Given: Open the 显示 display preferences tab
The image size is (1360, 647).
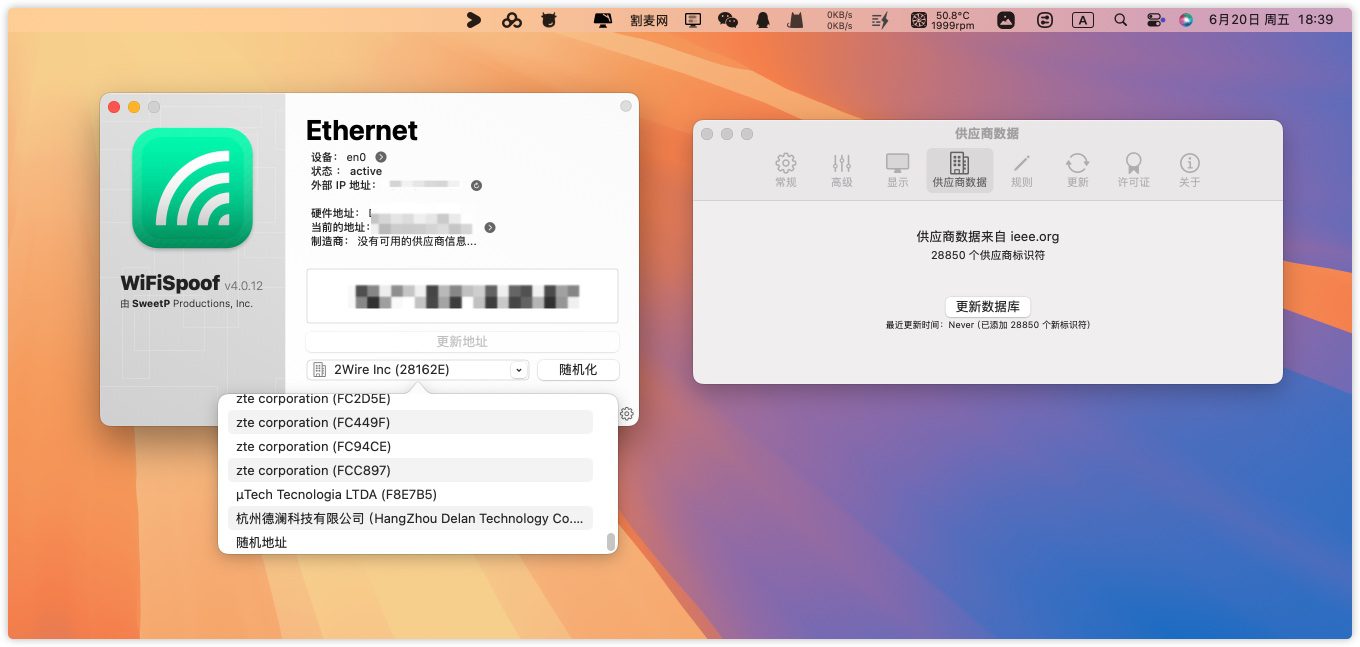Looking at the screenshot, I should click(898, 170).
